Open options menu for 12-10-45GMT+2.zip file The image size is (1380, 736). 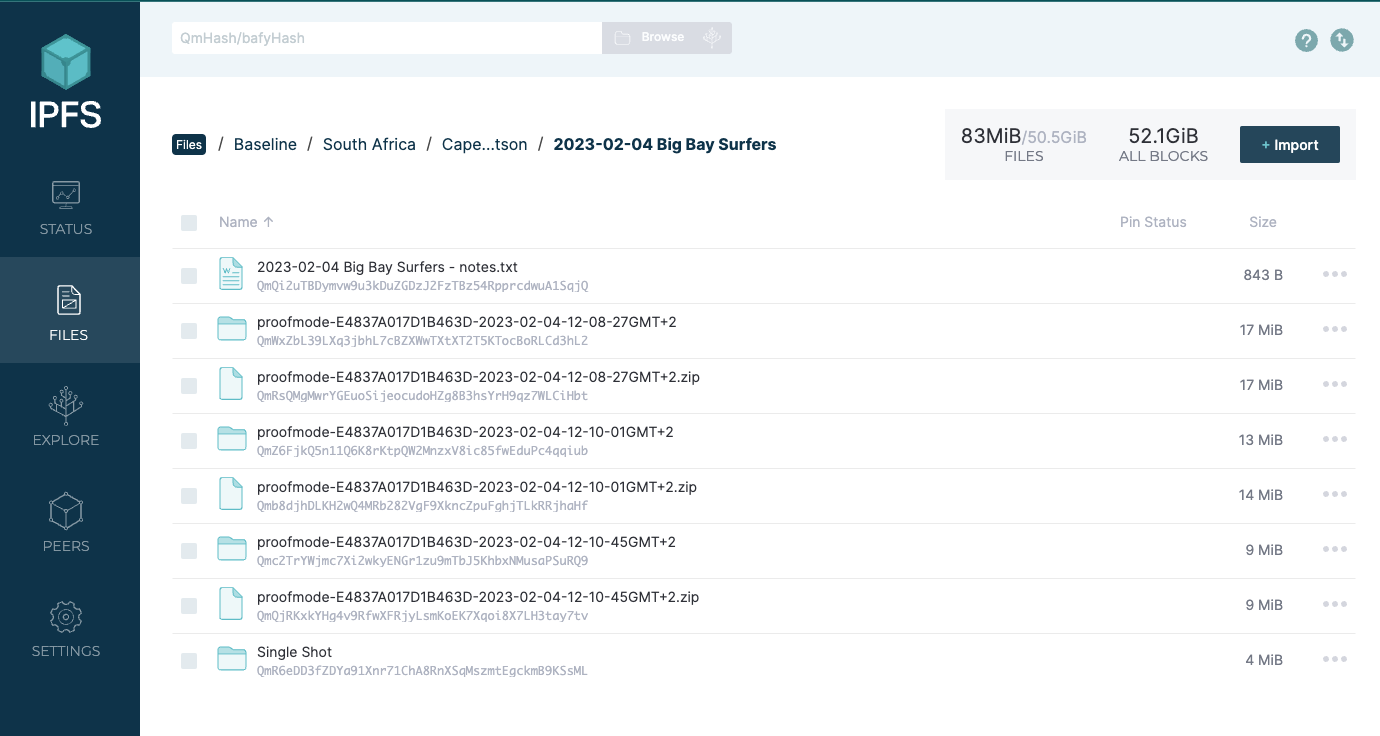[1335, 605]
